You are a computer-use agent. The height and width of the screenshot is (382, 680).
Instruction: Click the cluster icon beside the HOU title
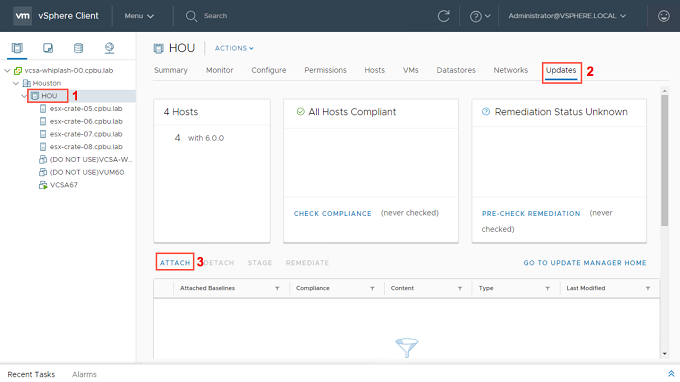click(x=159, y=48)
